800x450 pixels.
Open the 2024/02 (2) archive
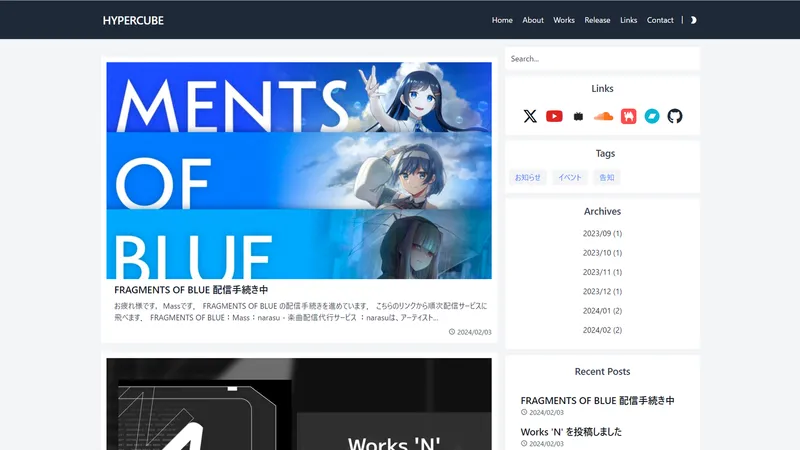pos(603,330)
